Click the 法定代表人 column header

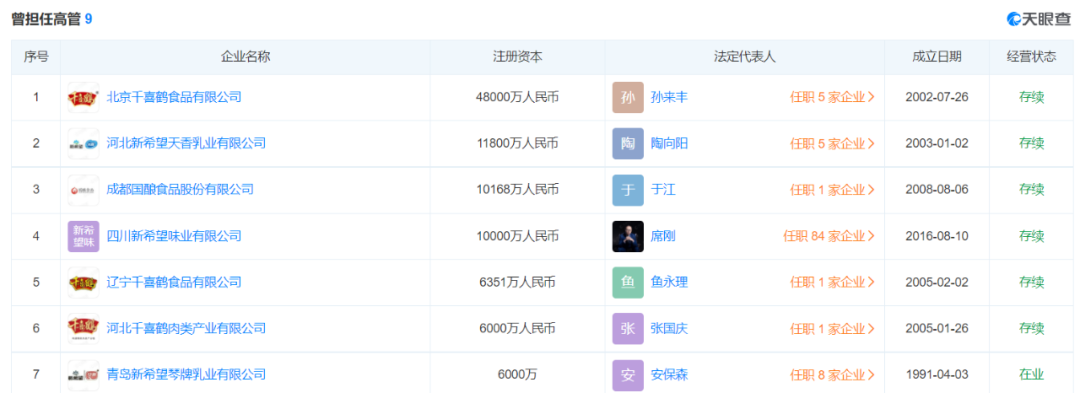point(745,57)
